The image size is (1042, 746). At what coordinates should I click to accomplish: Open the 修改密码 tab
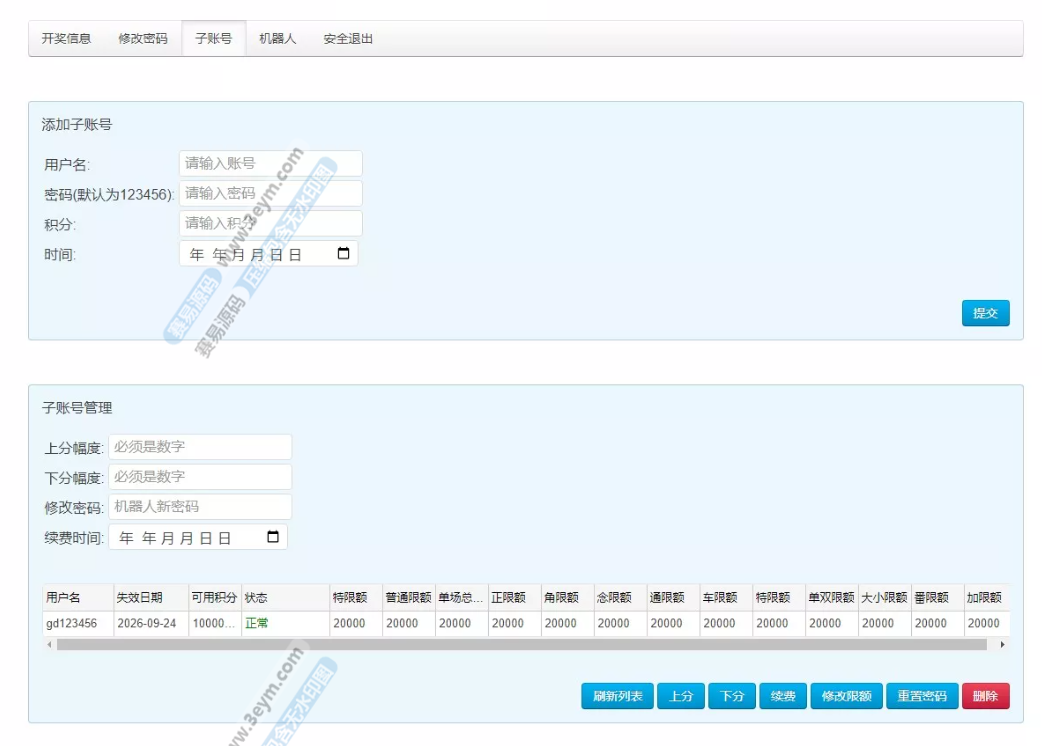coord(143,39)
